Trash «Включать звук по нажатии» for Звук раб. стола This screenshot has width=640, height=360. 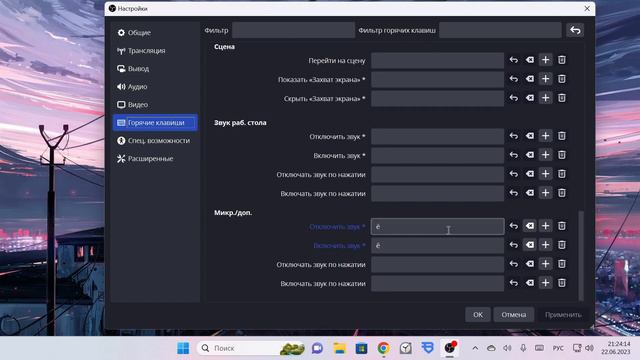click(x=562, y=193)
